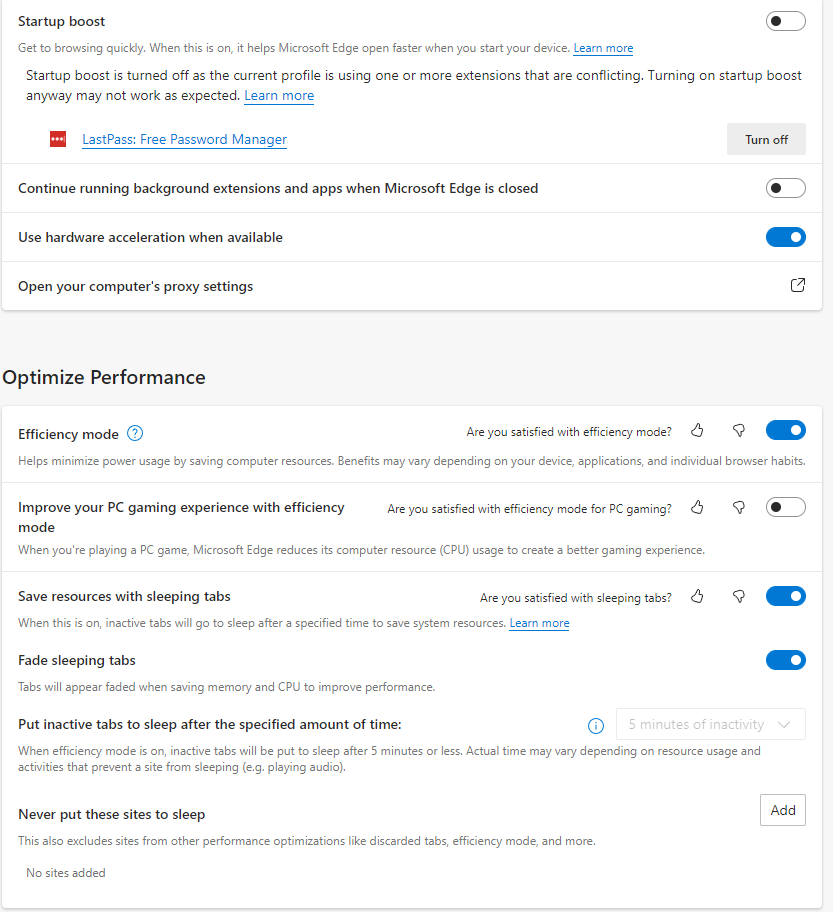Open the 5 minutes of inactivity dropdown
This screenshot has height=912, width=833.
point(710,724)
